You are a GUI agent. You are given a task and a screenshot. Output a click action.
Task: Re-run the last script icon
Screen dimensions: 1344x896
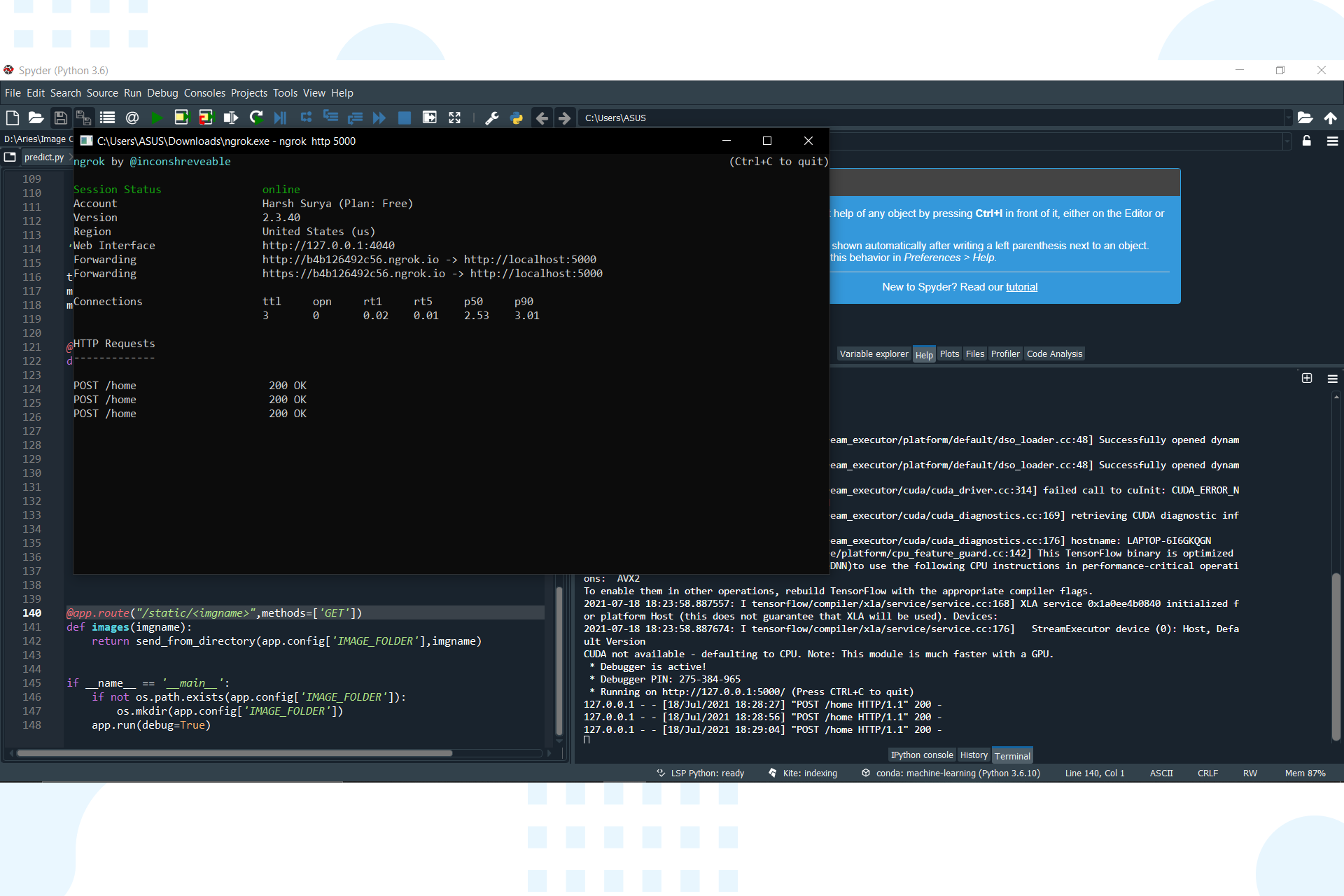(x=256, y=118)
